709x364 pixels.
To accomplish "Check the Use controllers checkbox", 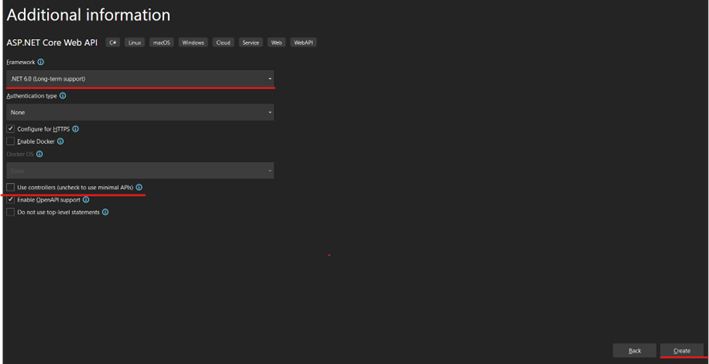I will pos(10,187).
